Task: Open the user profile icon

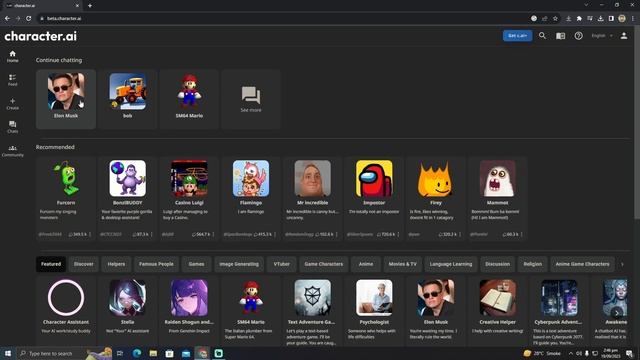Action: click(624, 36)
